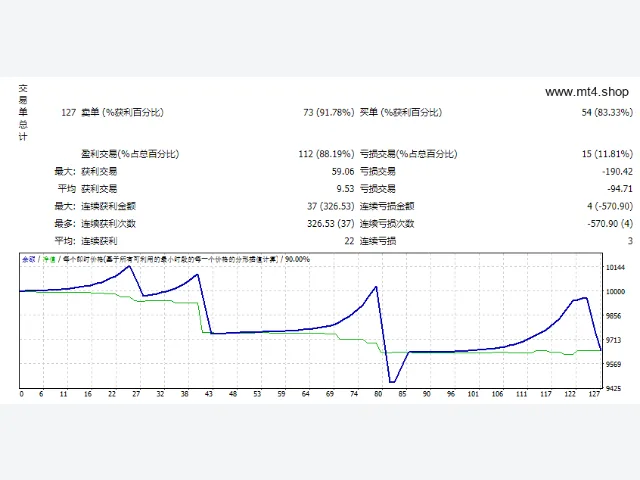Image resolution: width=640 pixels, height=480 pixels.
Task: Click the long positions value 54 (83.33%)
Action: [x=607, y=112]
